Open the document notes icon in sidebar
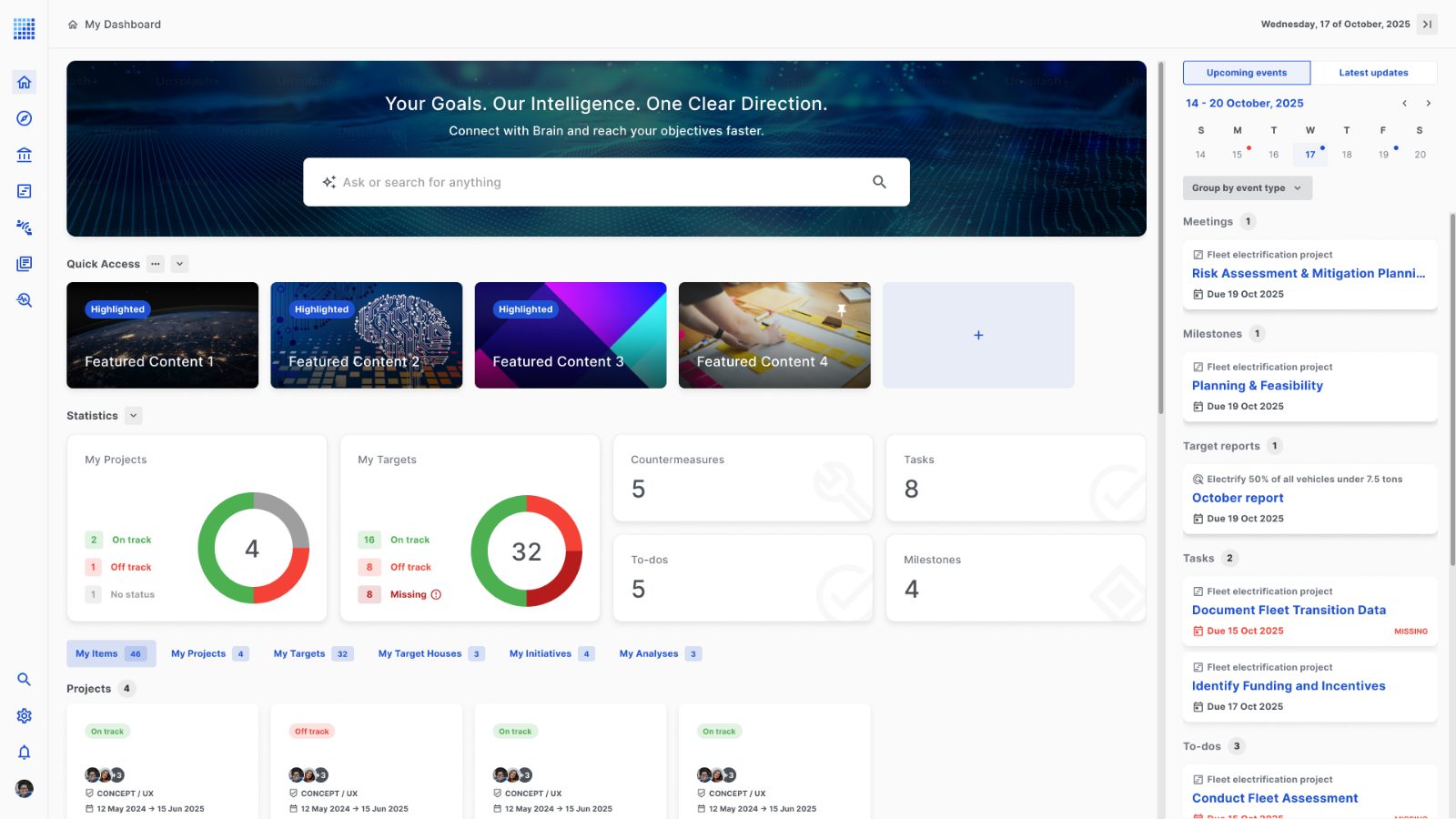 click(x=25, y=191)
